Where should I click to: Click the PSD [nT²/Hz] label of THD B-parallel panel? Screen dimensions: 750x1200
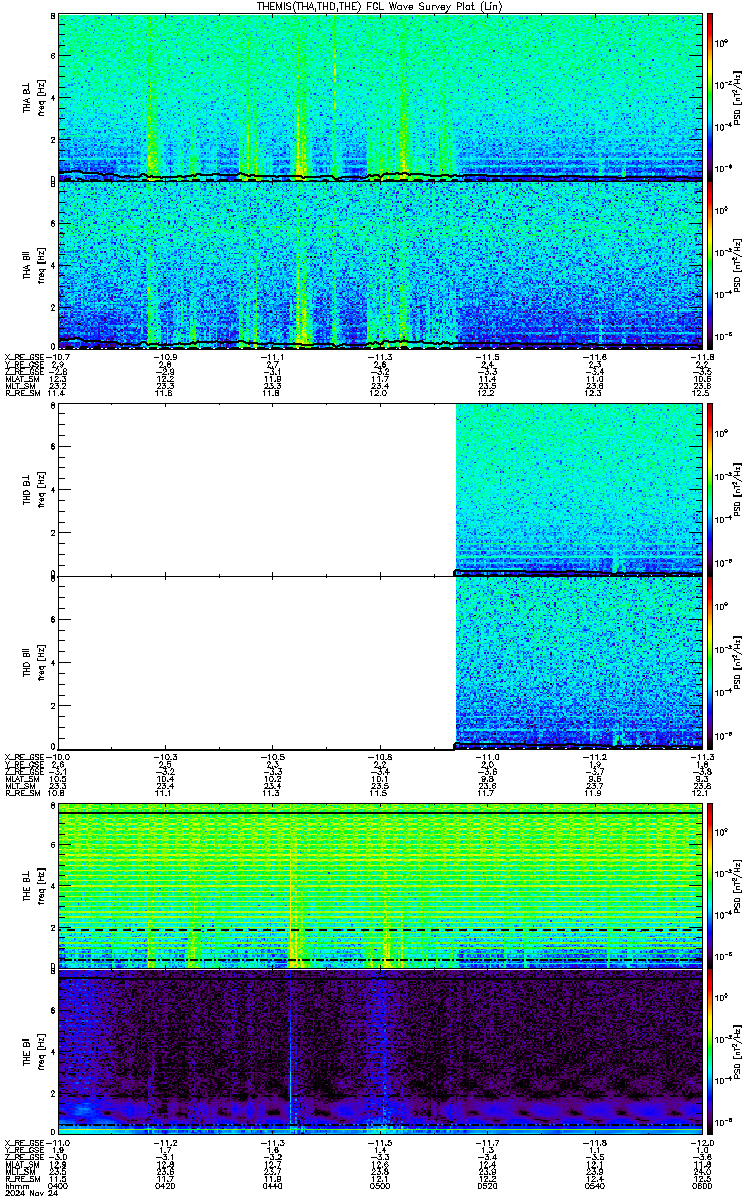pyautogui.click(x=738, y=661)
